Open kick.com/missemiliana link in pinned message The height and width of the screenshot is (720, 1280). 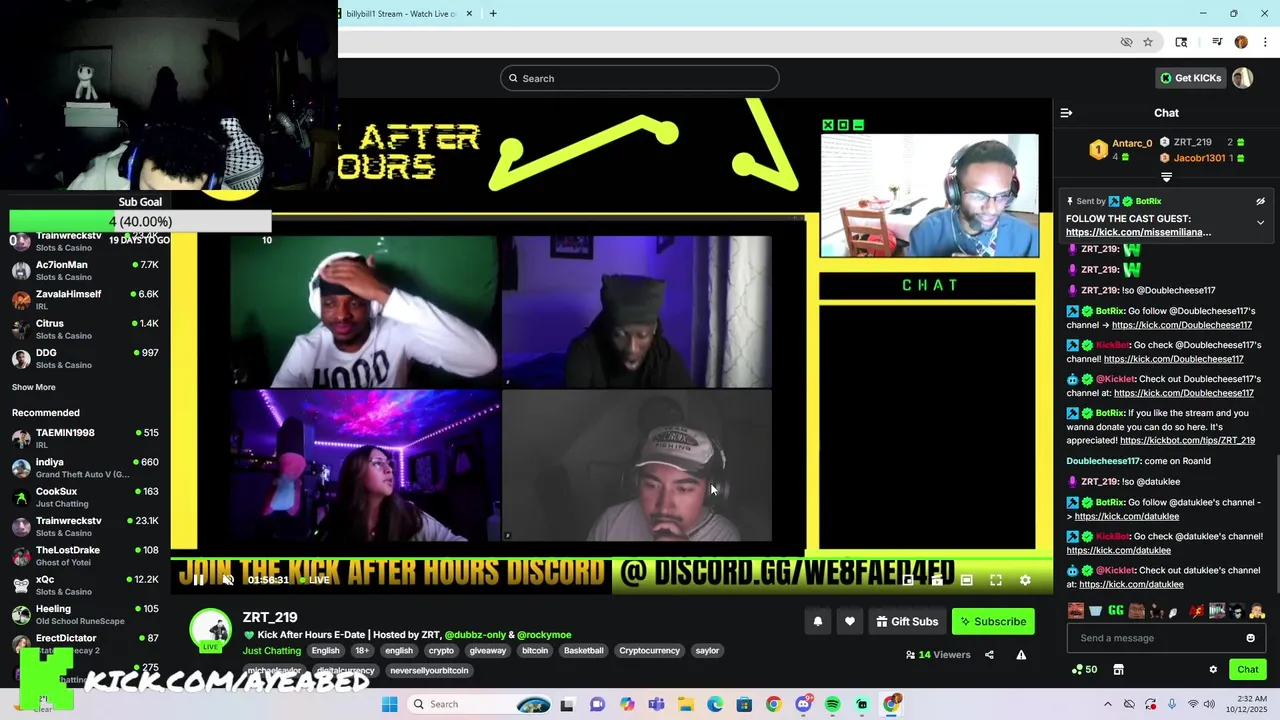pyautogui.click(x=1138, y=232)
